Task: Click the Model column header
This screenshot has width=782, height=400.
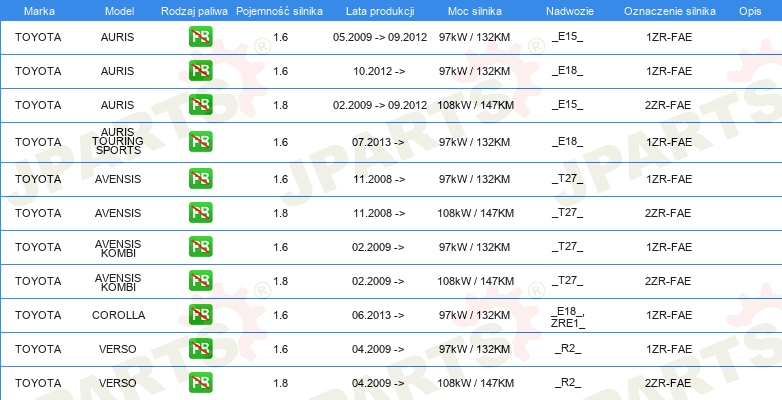Action: point(119,11)
